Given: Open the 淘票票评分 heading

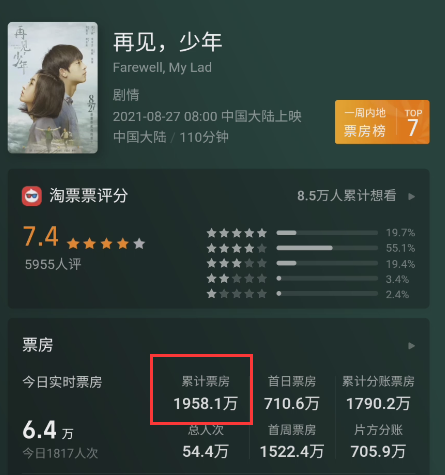Looking at the screenshot, I should (89, 196).
